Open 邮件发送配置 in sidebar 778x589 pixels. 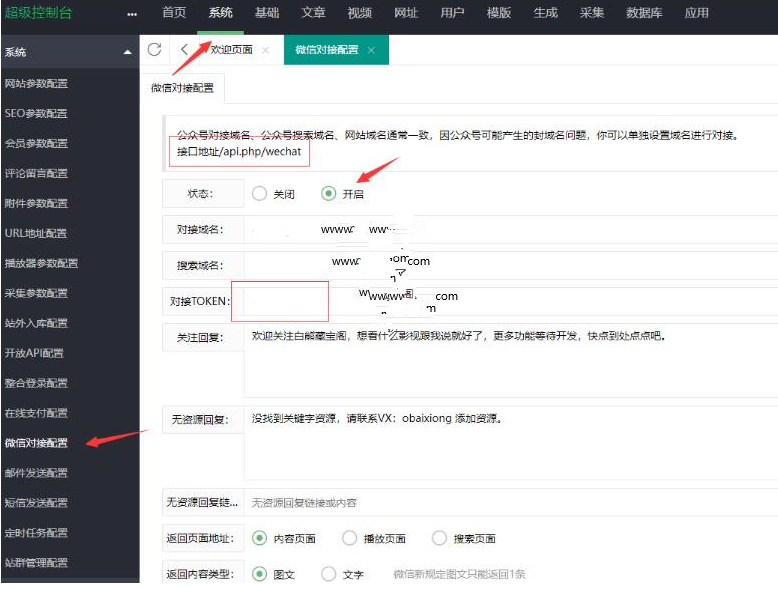click(x=36, y=473)
